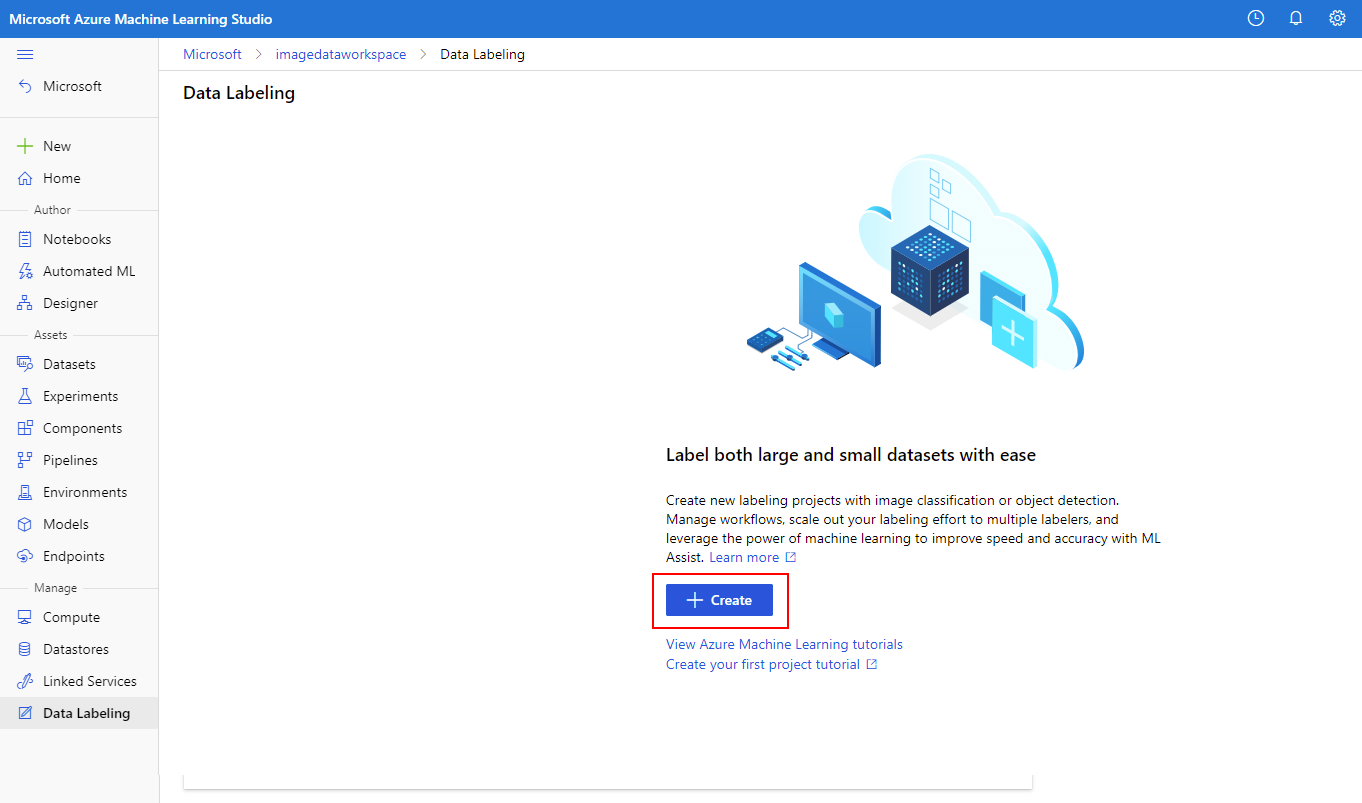Open Create your first project tutorial
This screenshot has width=1362, height=803.
(x=763, y=664)
